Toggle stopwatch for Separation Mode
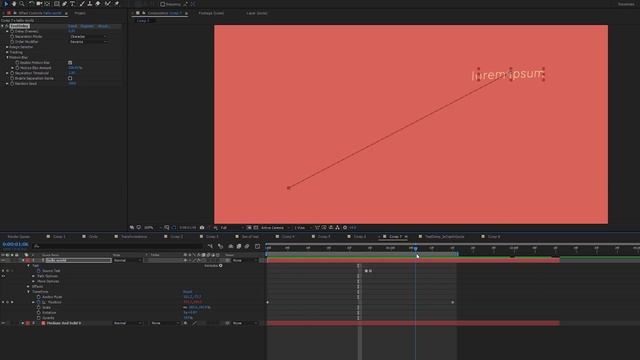 pyautogui.click(x=12, y=37)
